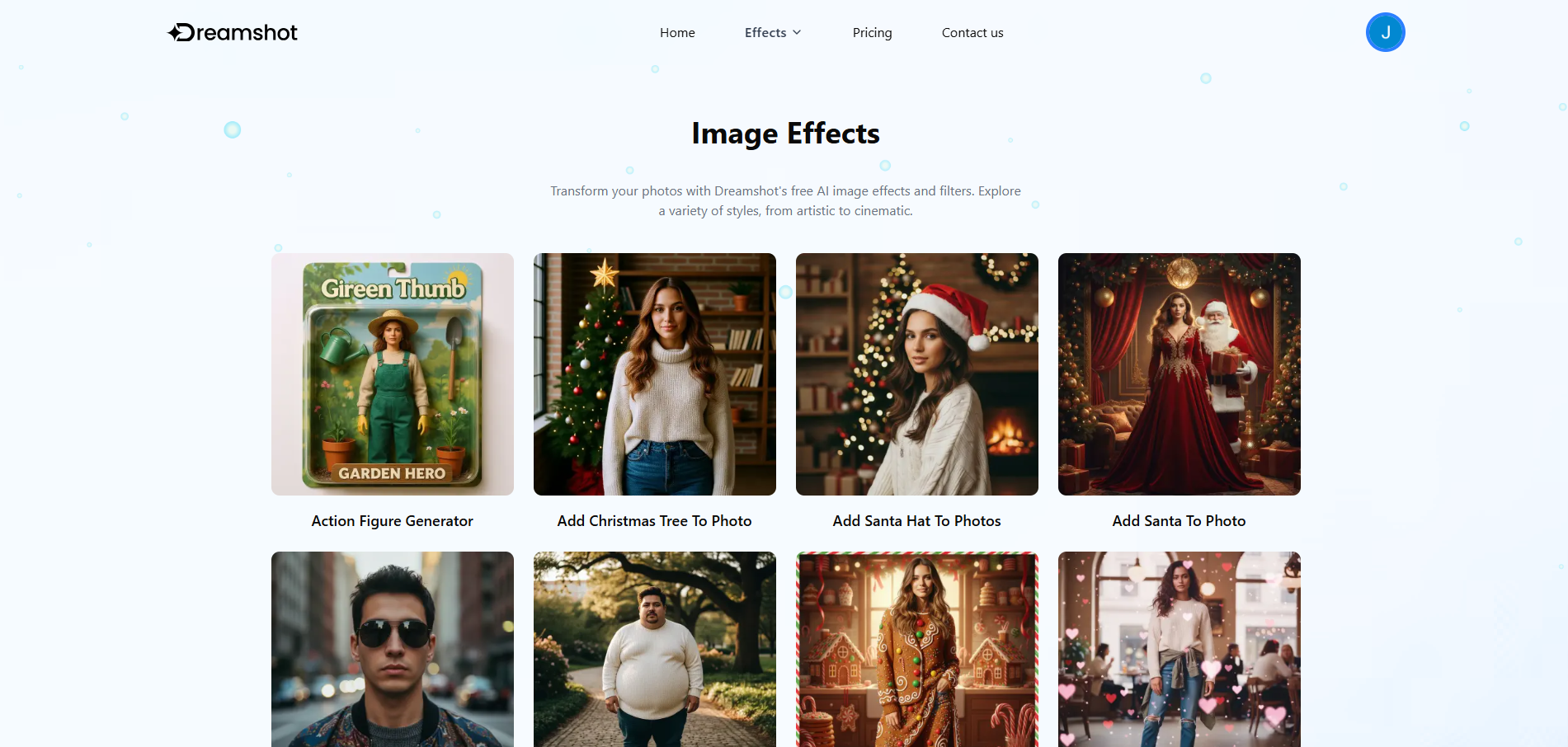Click the Add Santa Hat To Photos title
The image size is (1568, 747).
click(917, 521)
